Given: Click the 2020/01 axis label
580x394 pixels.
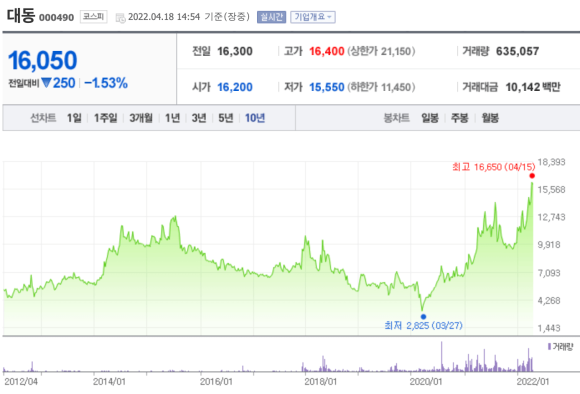Looking at the screenshot, I should click(x=426, y=381).
